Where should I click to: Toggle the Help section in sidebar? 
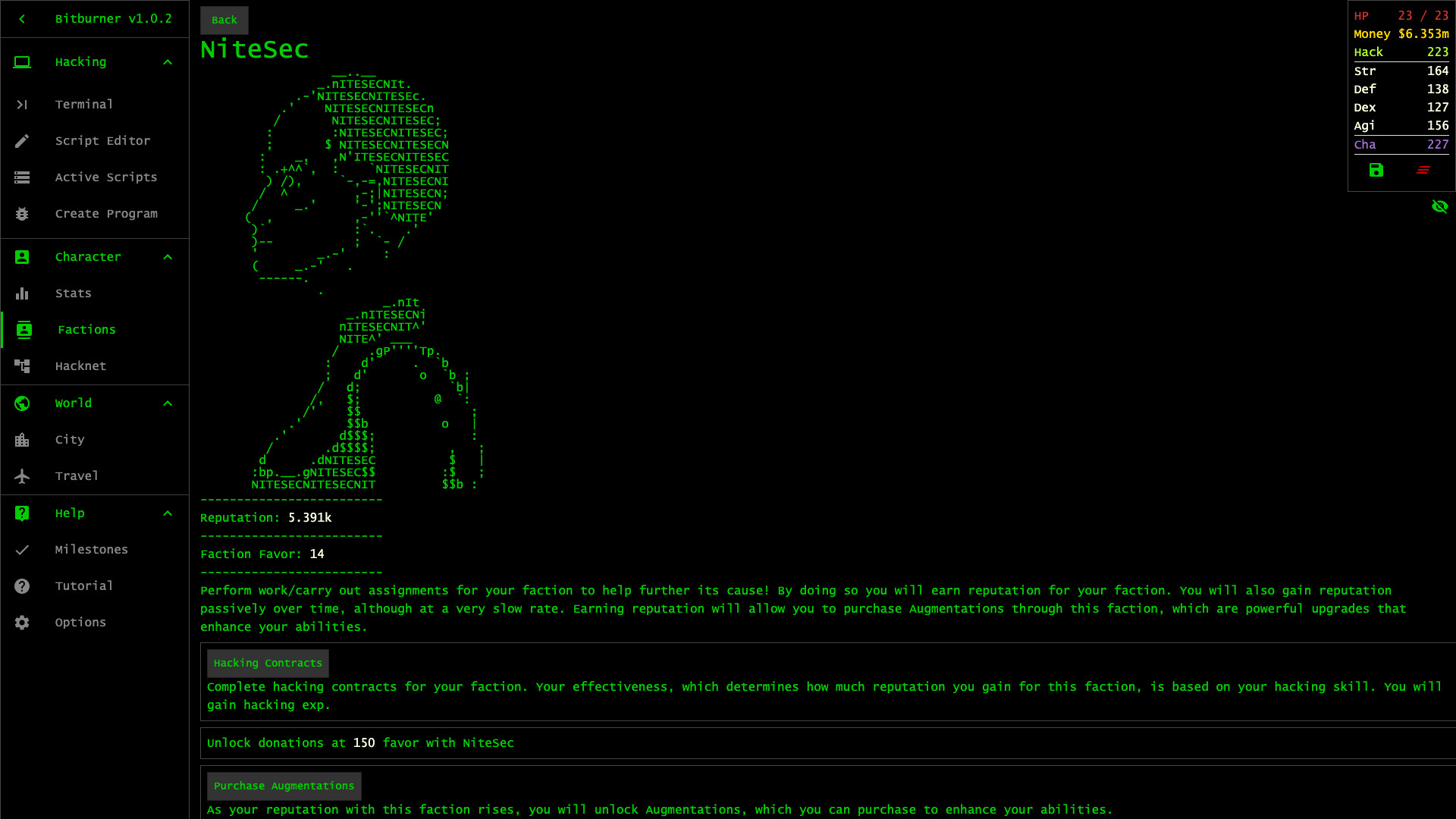94,512
